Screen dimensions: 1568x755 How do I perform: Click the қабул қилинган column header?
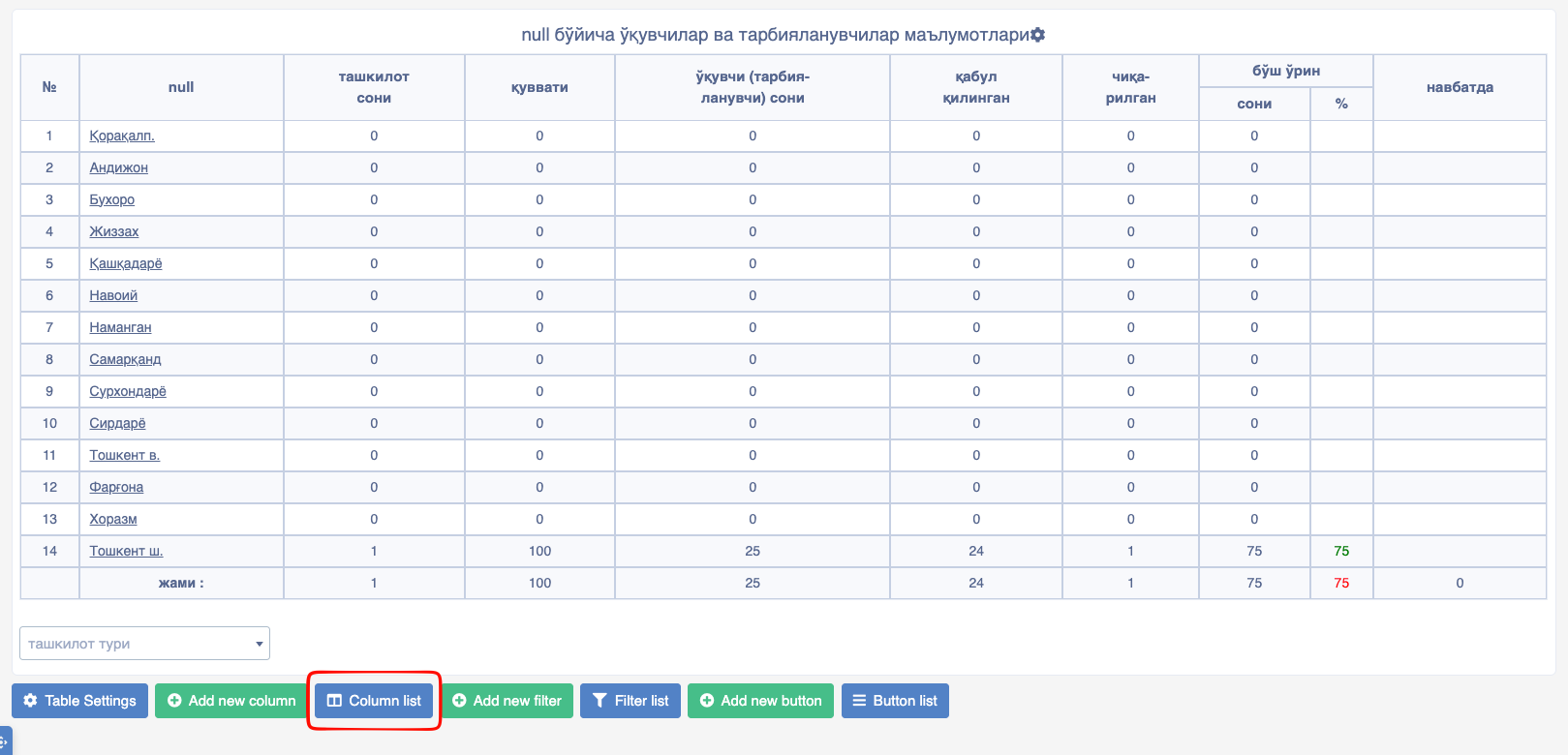coord(976,87)
